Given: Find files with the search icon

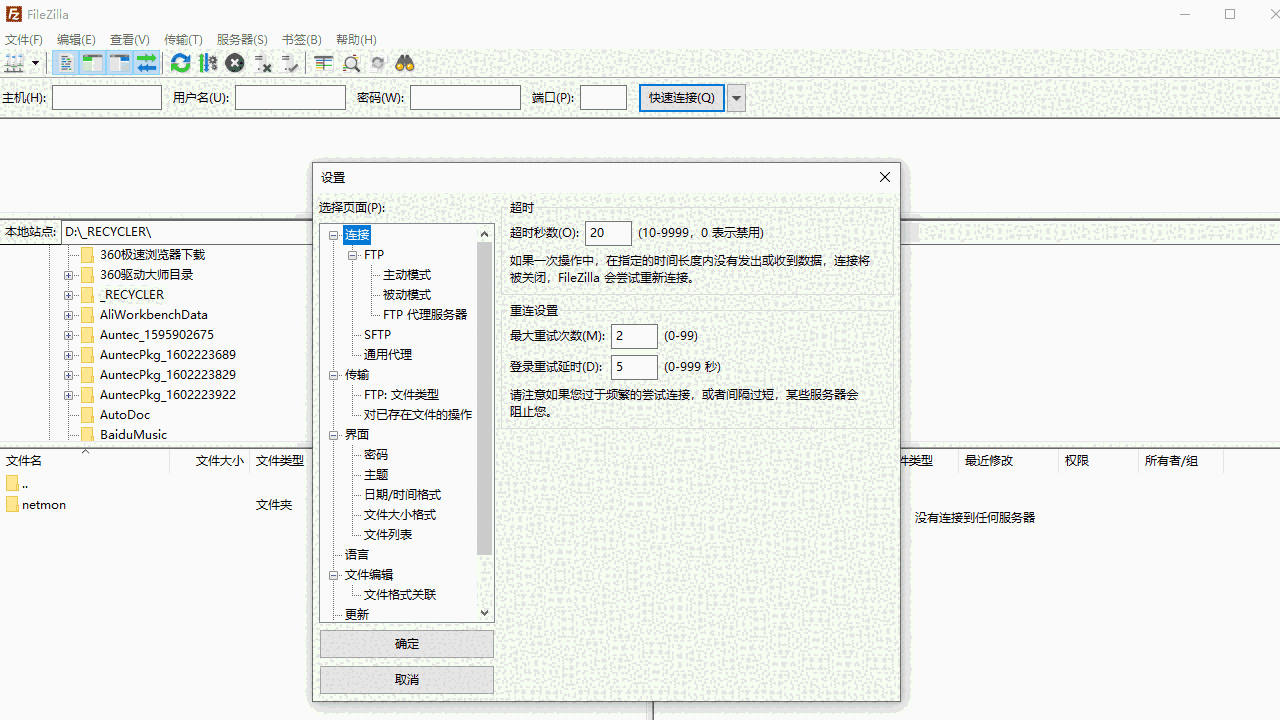Looking at the screenshot, I should pos(403,63).
